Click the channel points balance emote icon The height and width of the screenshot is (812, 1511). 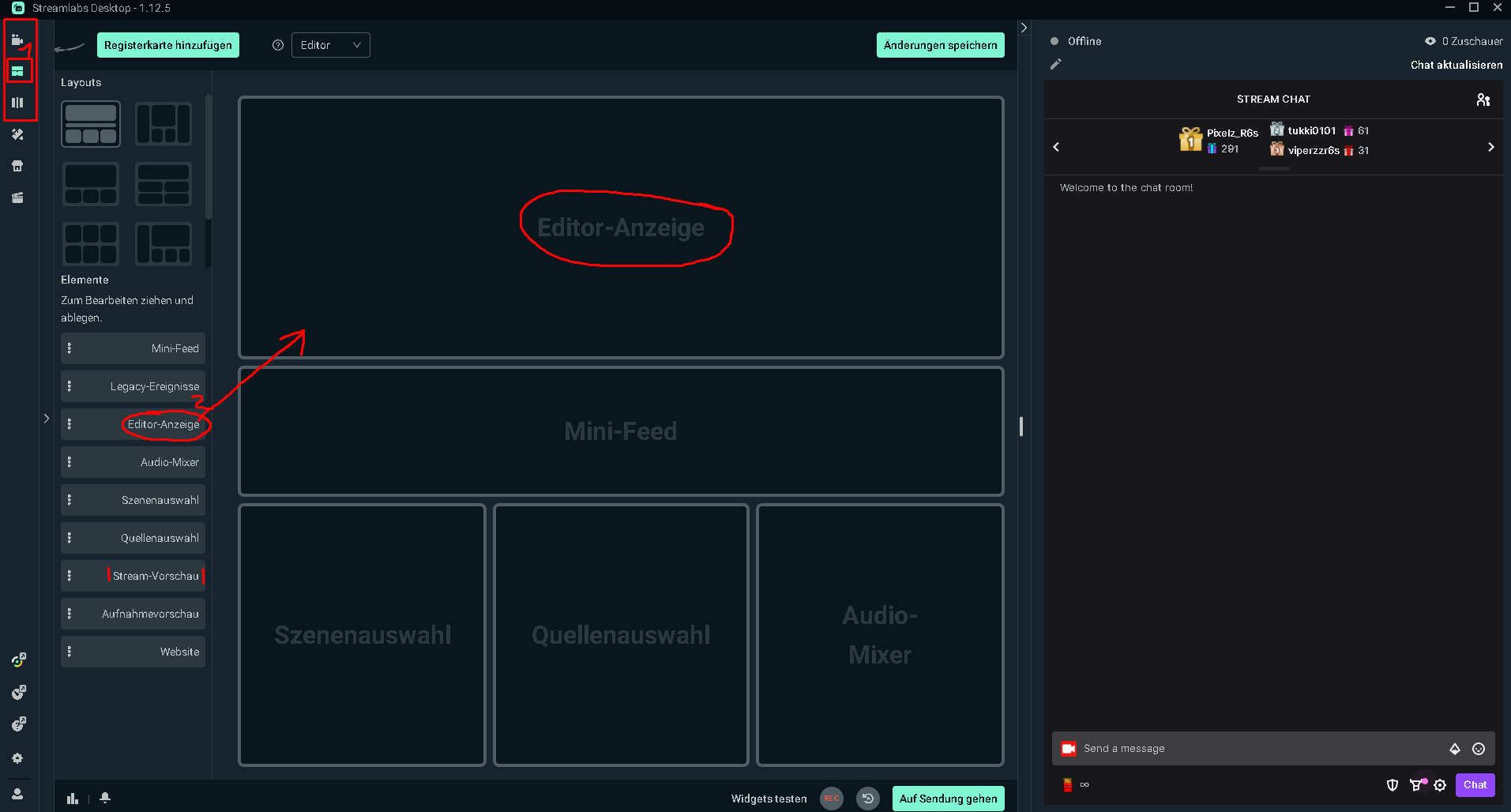(1068, 784)
